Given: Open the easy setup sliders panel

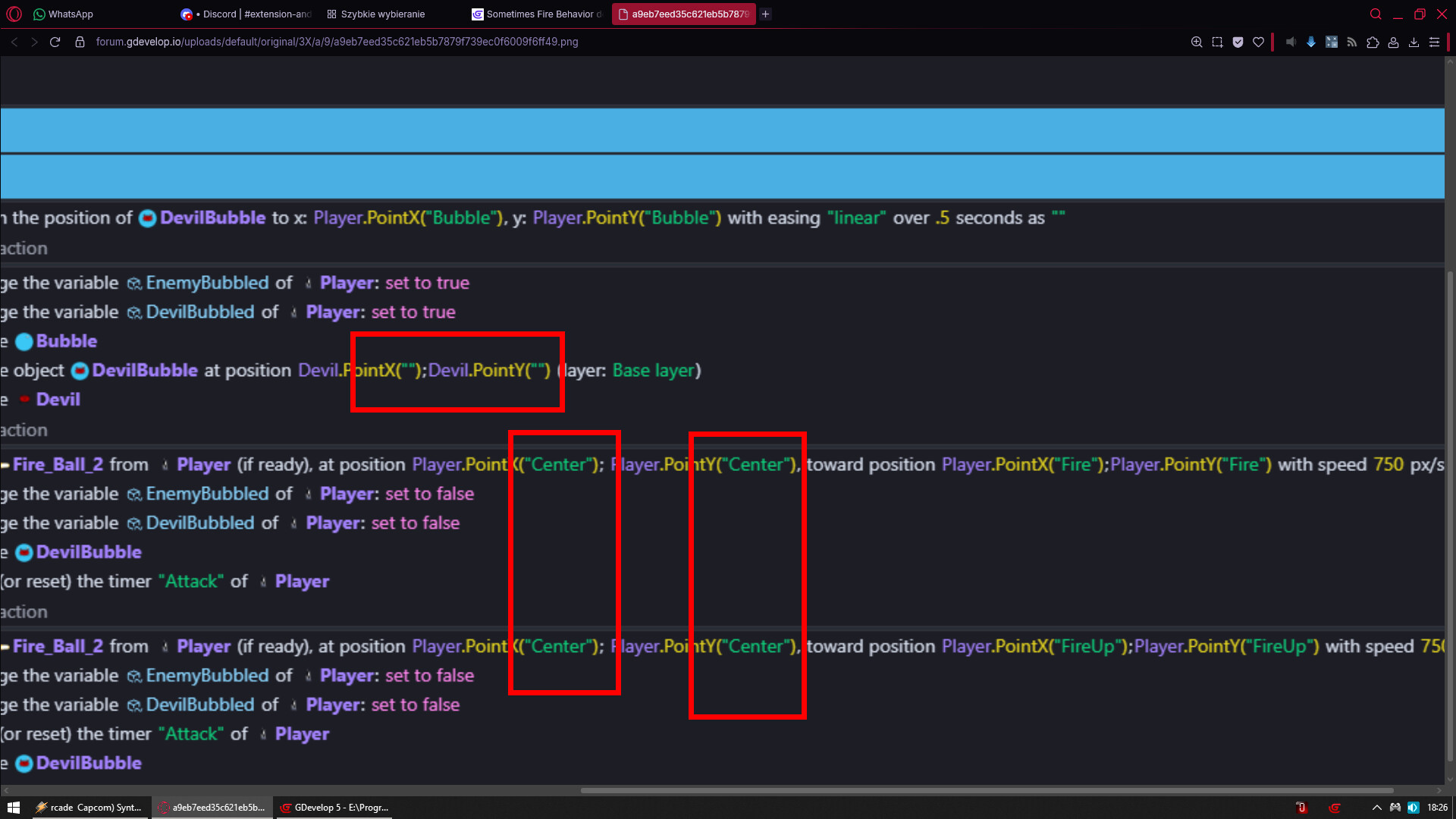Looking at the screenshot, I should (x=1434, y=42).
